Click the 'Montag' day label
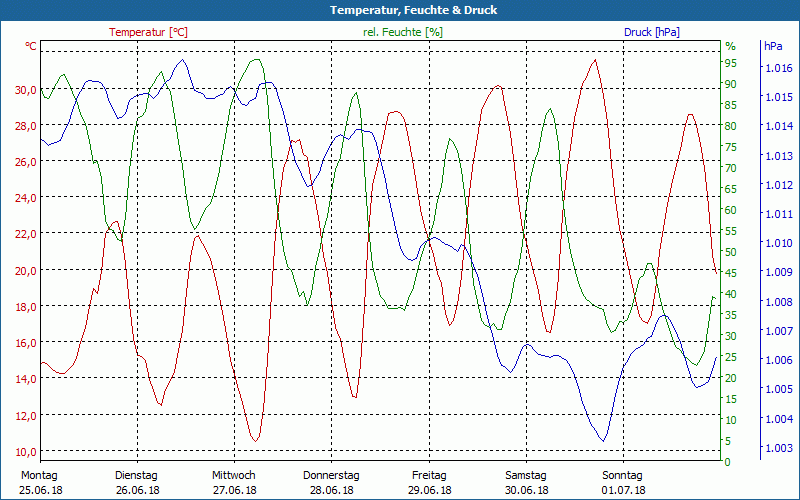Screen dimensions: 800x500 (39, 476)
